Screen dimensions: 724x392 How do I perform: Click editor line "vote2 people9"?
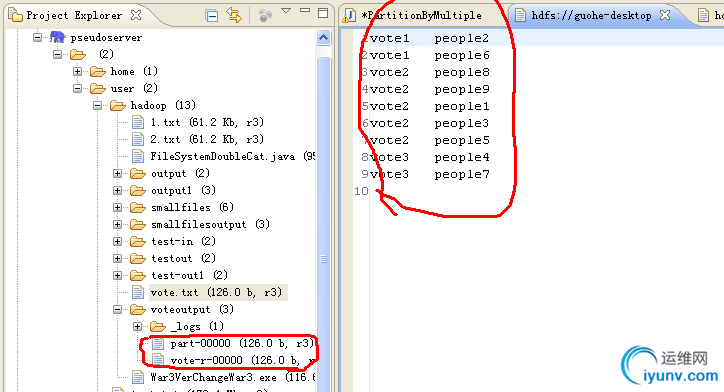429,89
